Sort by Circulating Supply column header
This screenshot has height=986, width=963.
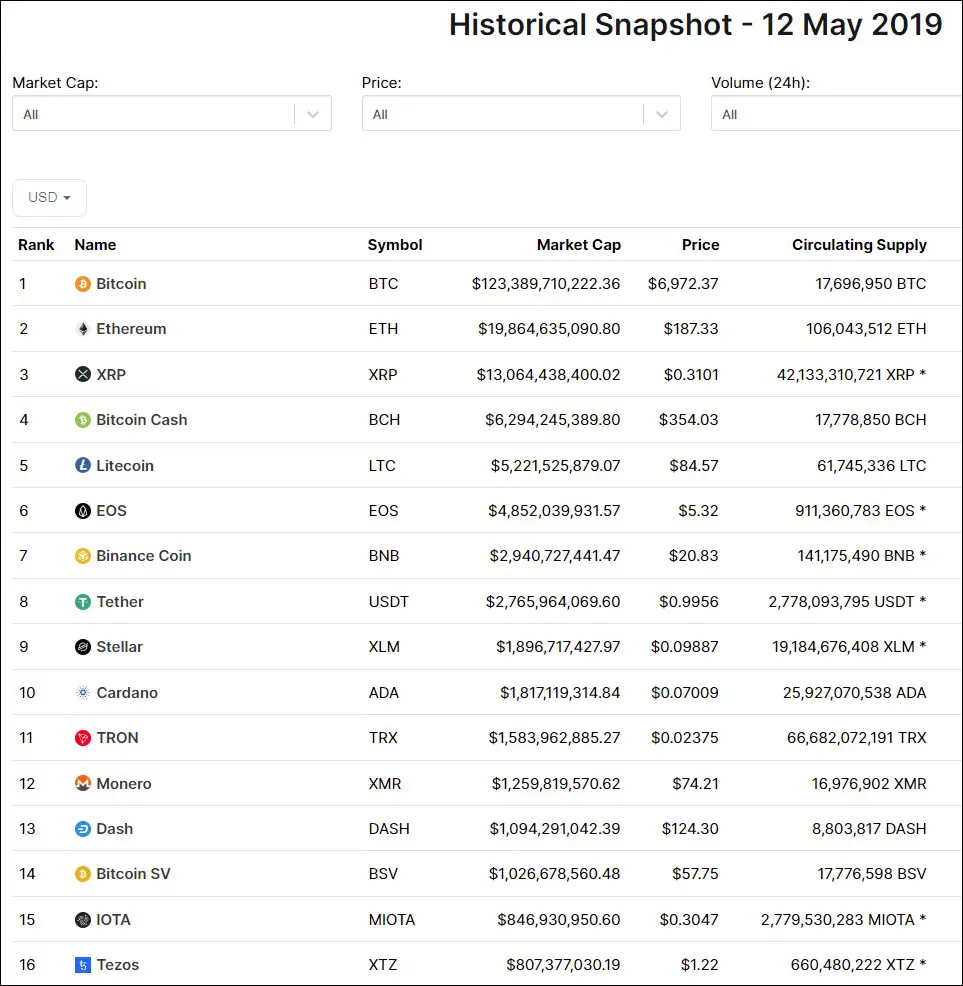(859, 245)
